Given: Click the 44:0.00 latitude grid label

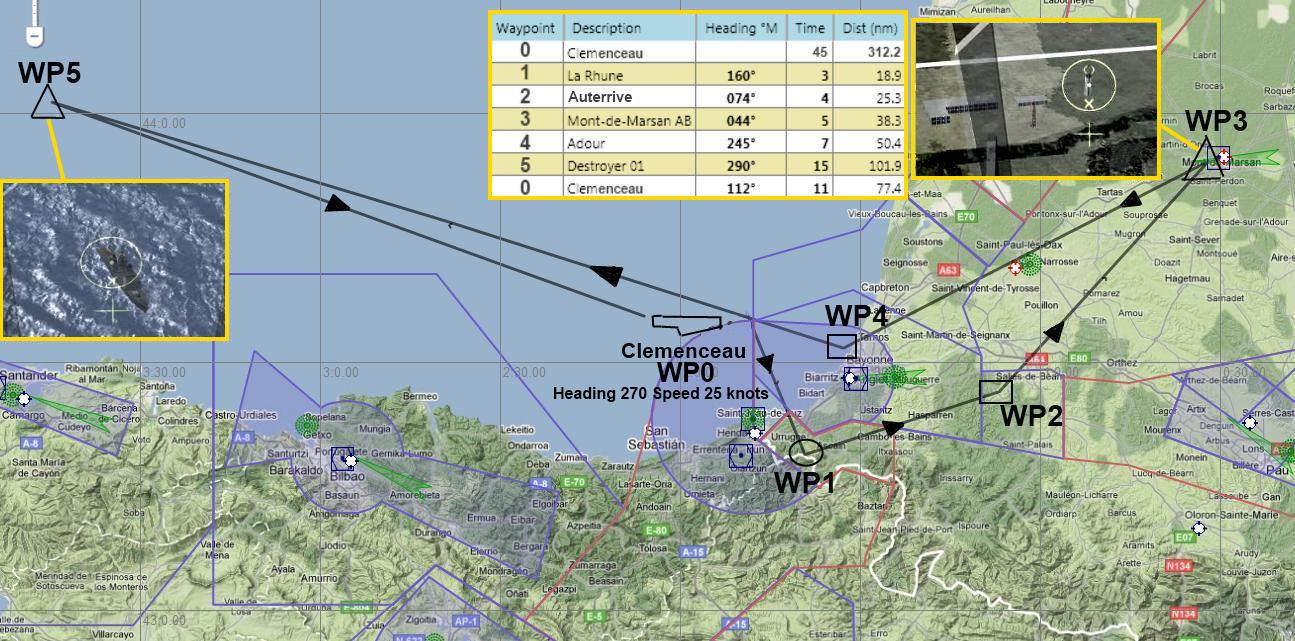Looking at the screenshot, I should [164, 124].
